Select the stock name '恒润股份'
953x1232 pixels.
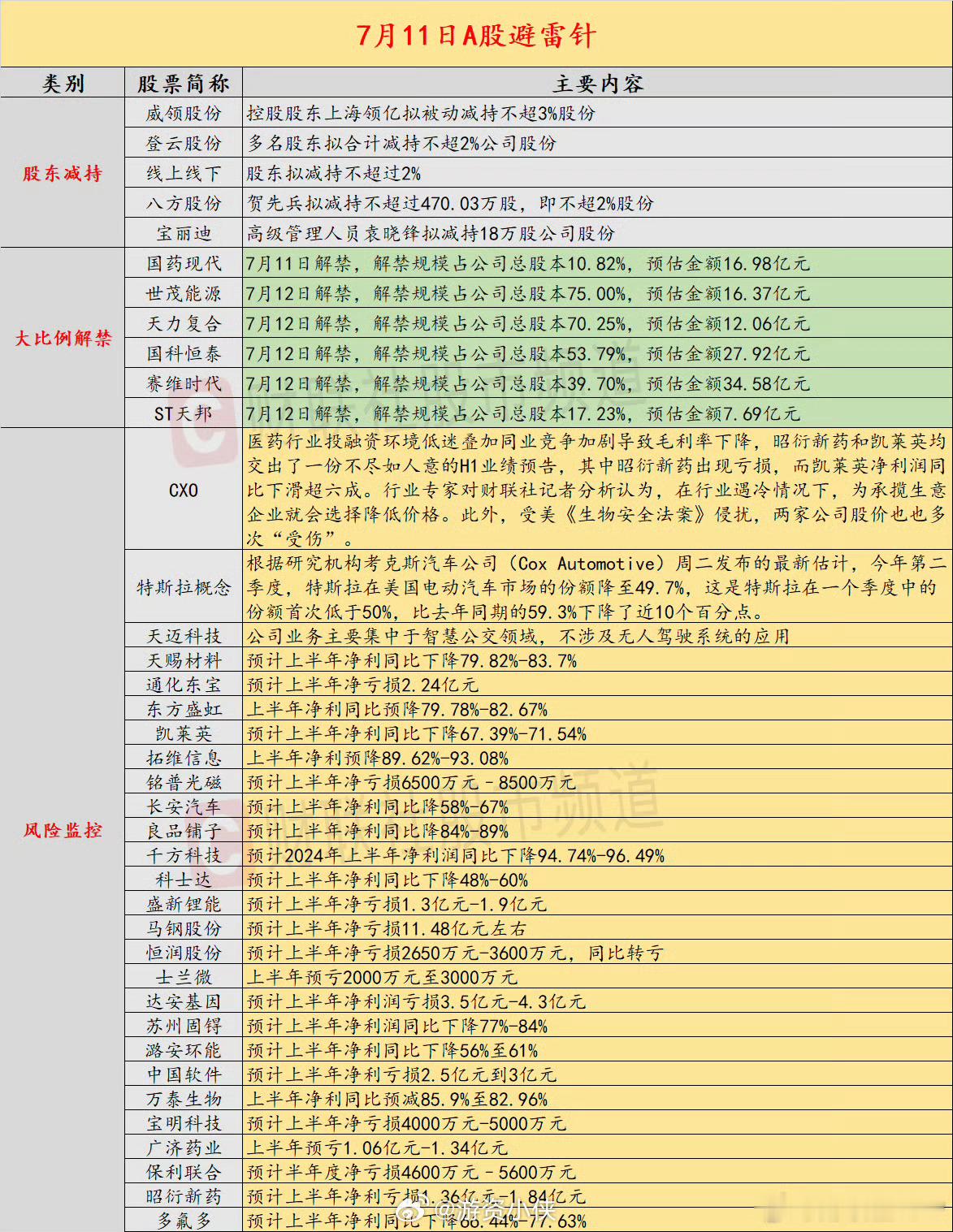pyautogui.click(x=184, y=953)
